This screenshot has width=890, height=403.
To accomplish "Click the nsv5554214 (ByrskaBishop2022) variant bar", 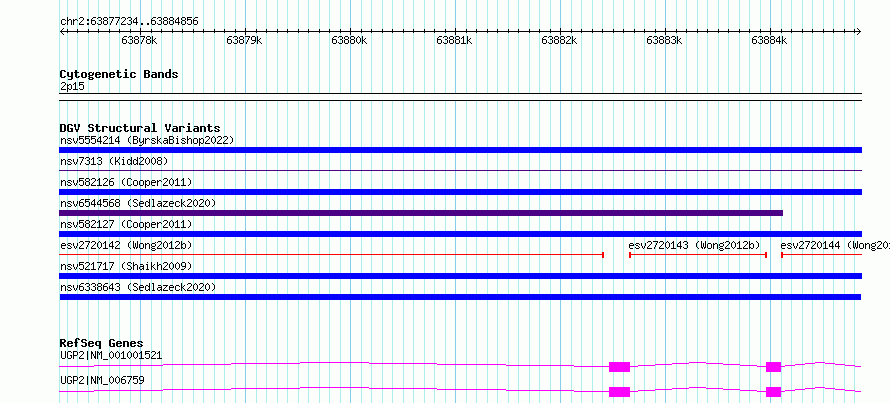I will click(x=460, y=150).
